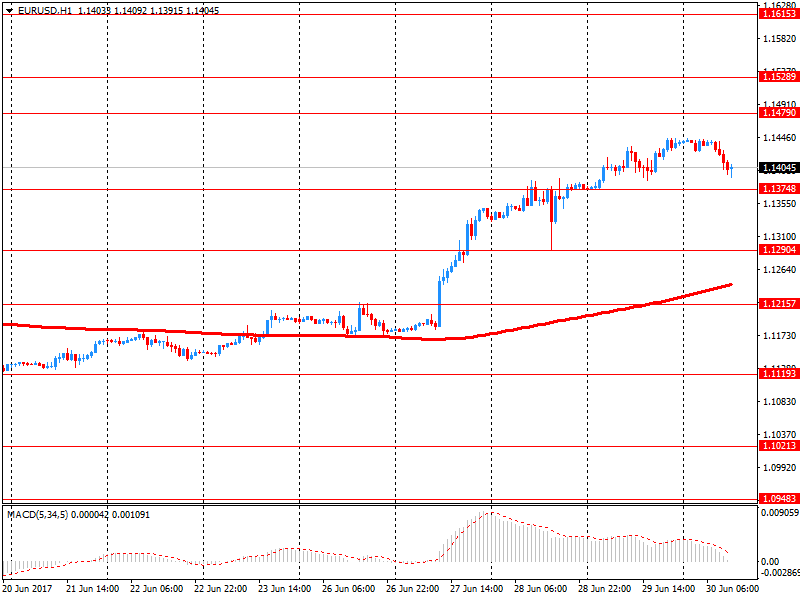The width and height of the screenshot is (800, 600).
Task: Select the 1.13748 red price level label
Action: pyautogui.click(x=779, y=189)
